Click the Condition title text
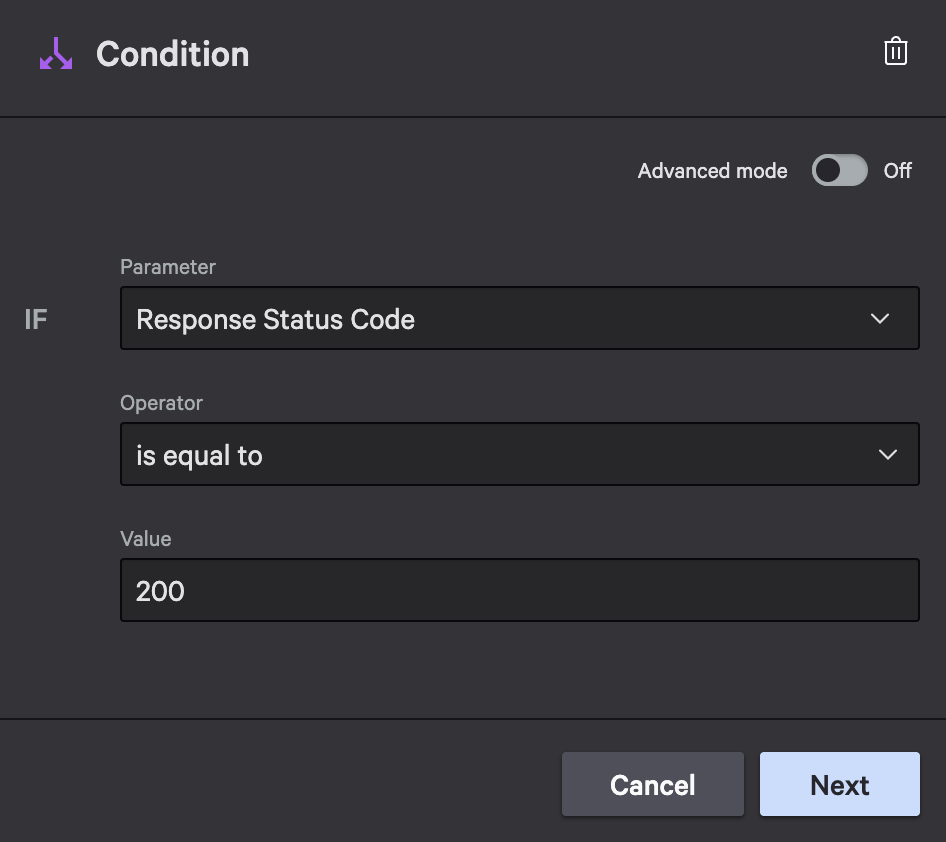The height and width of the screenshot is (842, 946). [x=172, y=54]
